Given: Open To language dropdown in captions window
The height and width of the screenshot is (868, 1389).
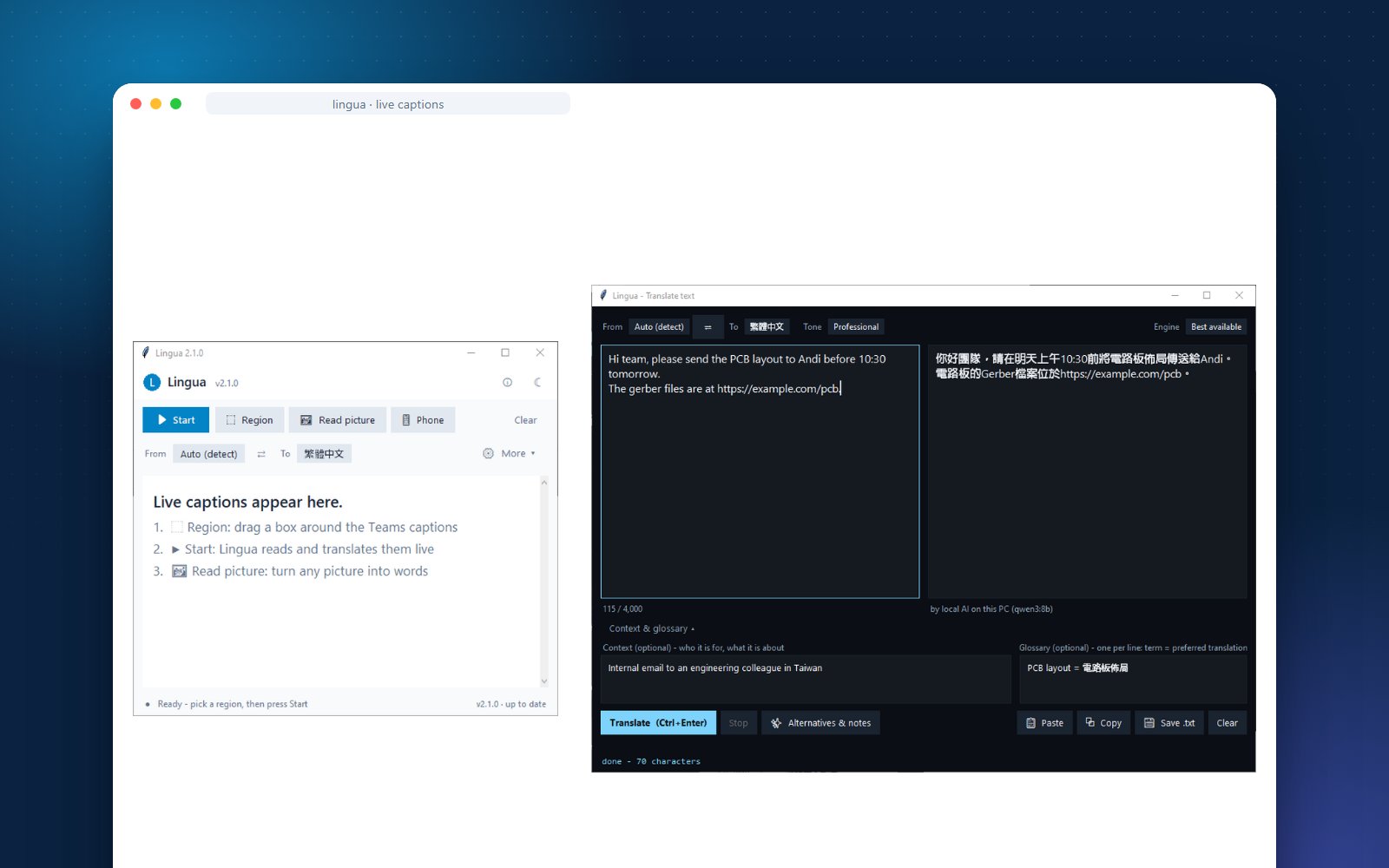Looking at the screenshot, I should click(x=324, y=454).
